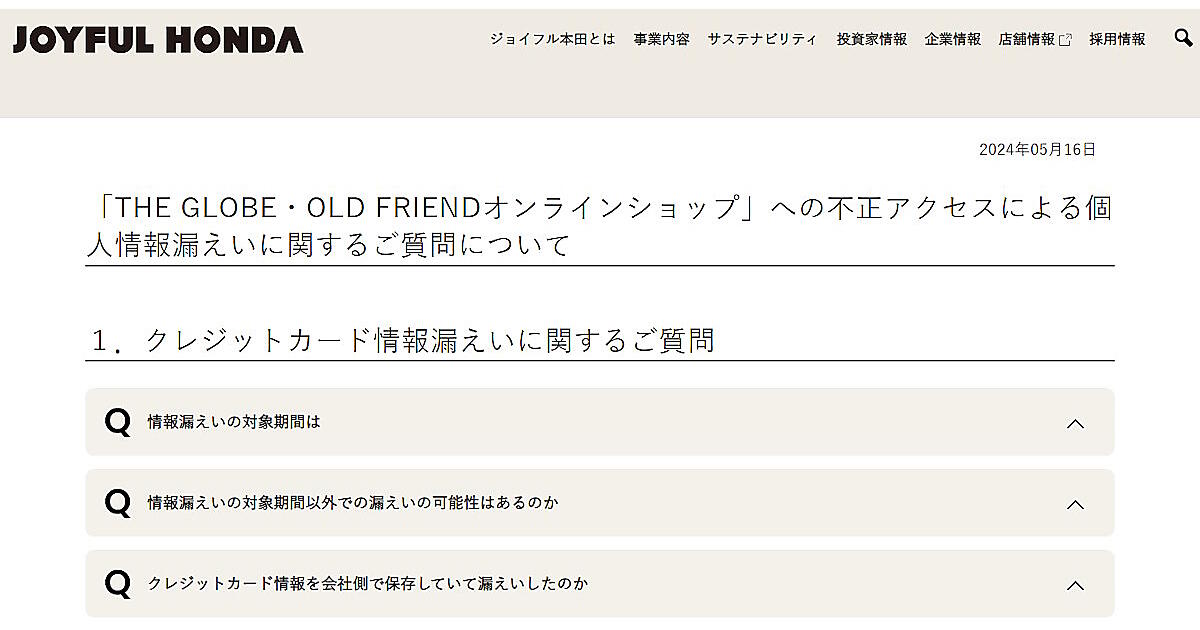Screen dimensions: 1200x630
Task: Click question text 情報漏えいの対象期間は
Action: click(234, 422)
